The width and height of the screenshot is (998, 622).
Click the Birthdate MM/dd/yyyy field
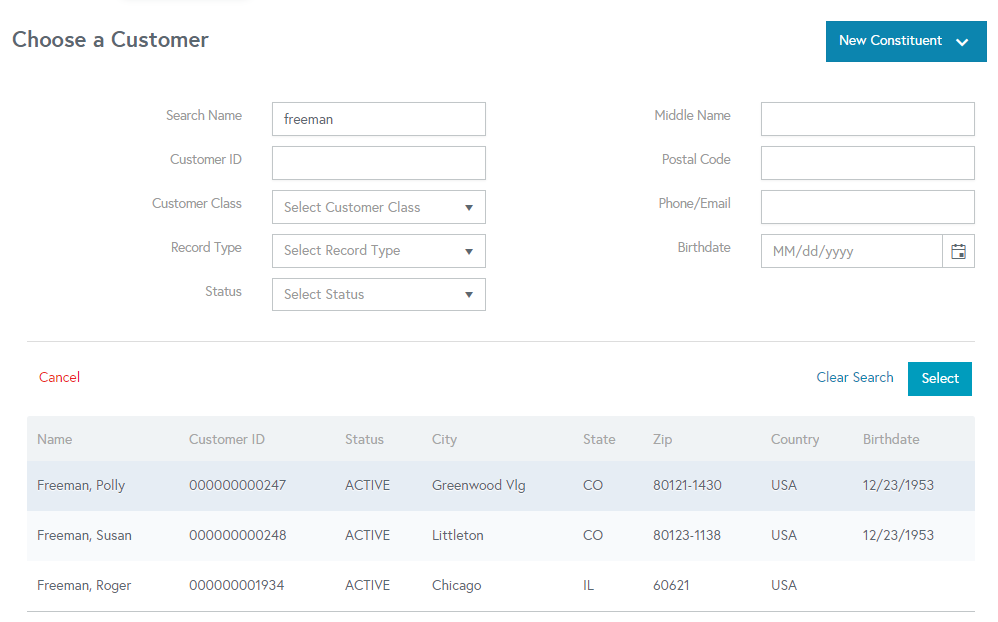coord(852,251)
